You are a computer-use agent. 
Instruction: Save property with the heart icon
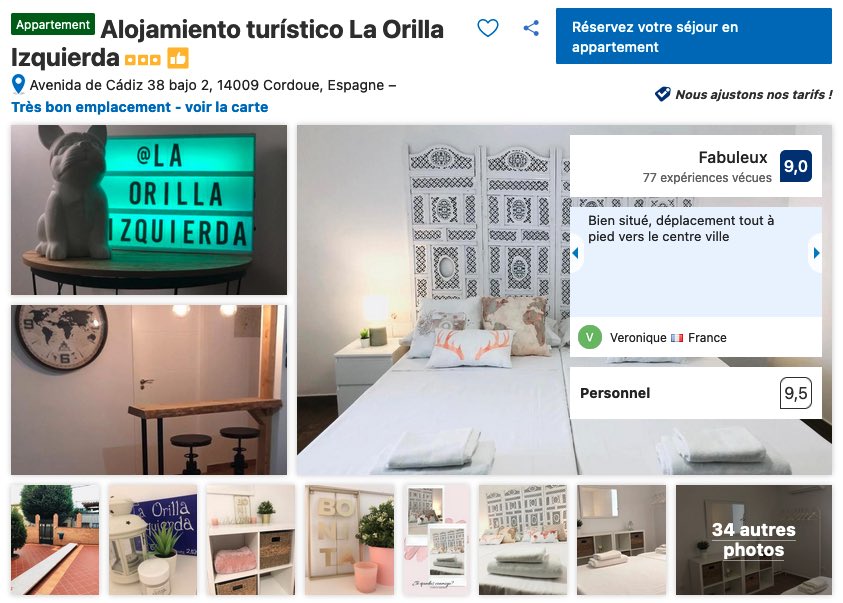488,28
